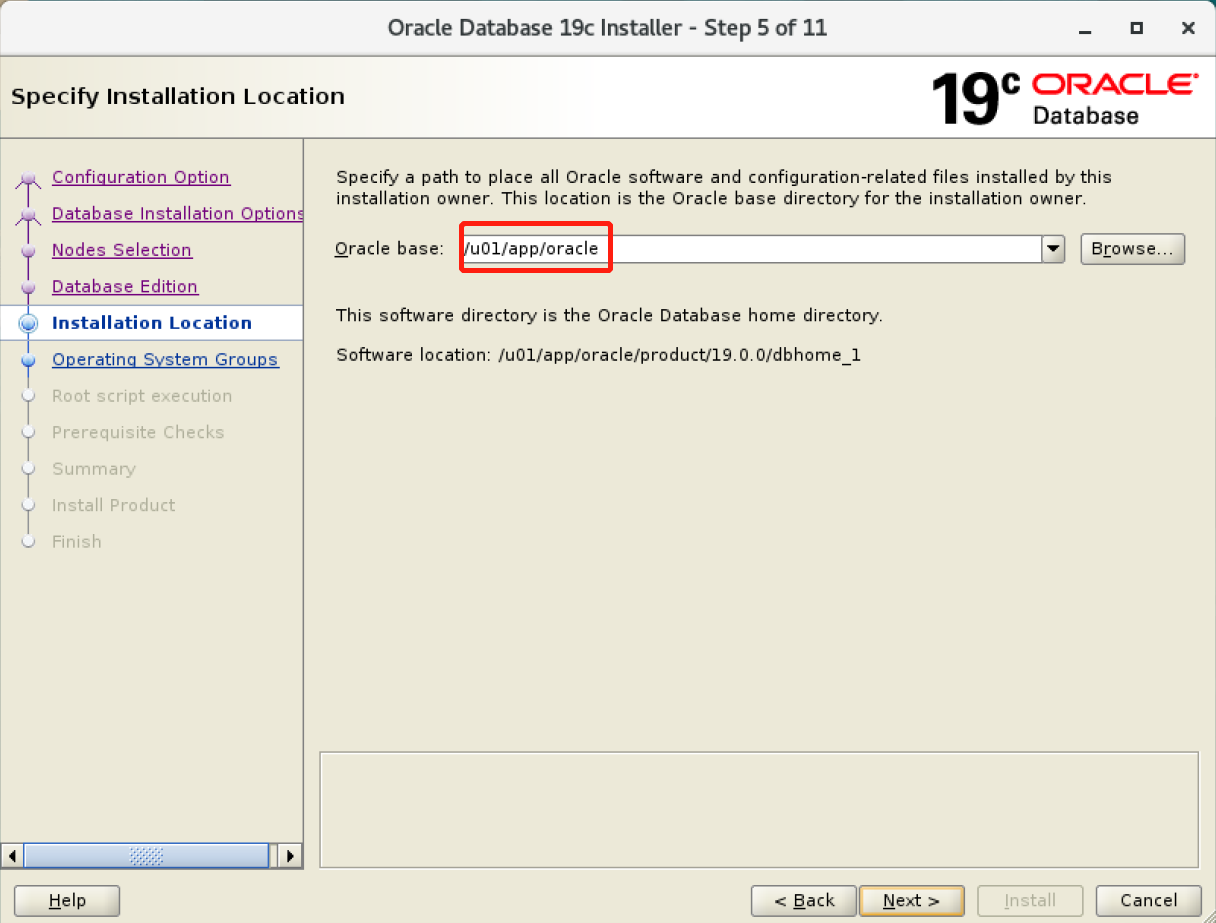The height and width of the screenshot is (923, 1216).
Task: Click the sidebar scrollbar right arrow
Action: [x=291, y=856]
